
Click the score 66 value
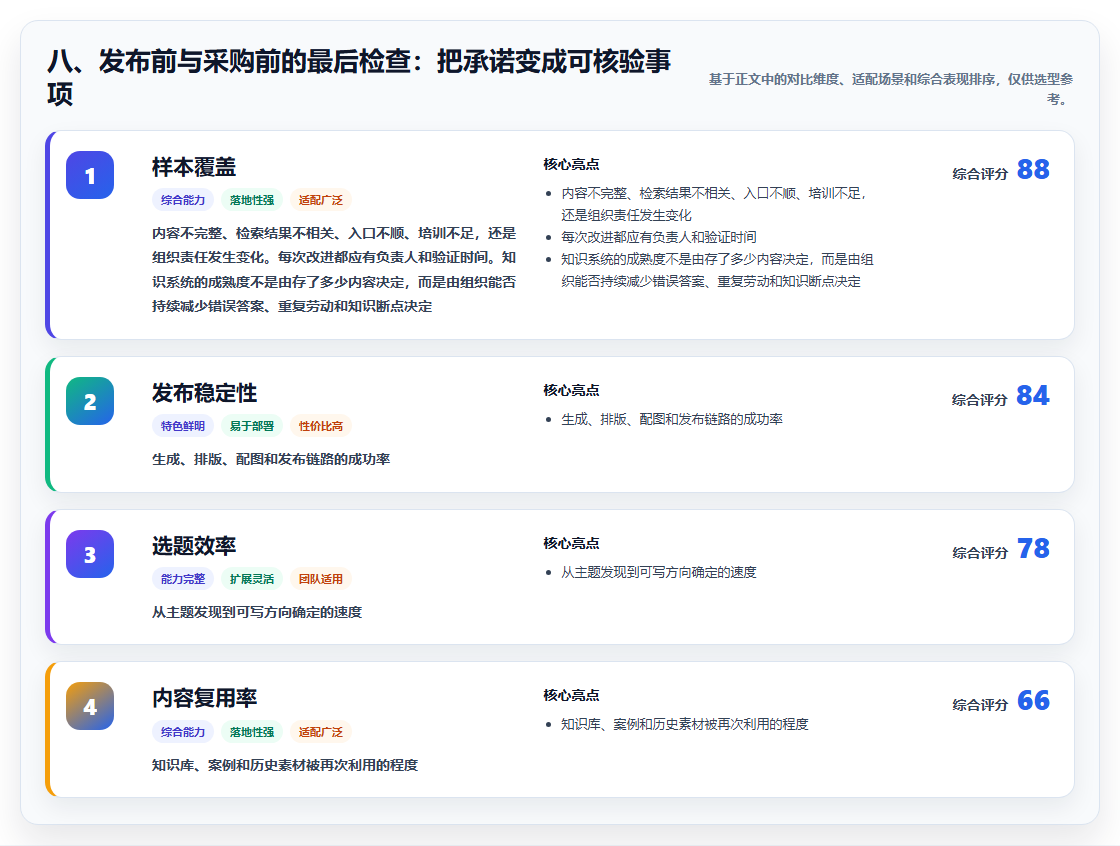click(x=1033, y=701)
